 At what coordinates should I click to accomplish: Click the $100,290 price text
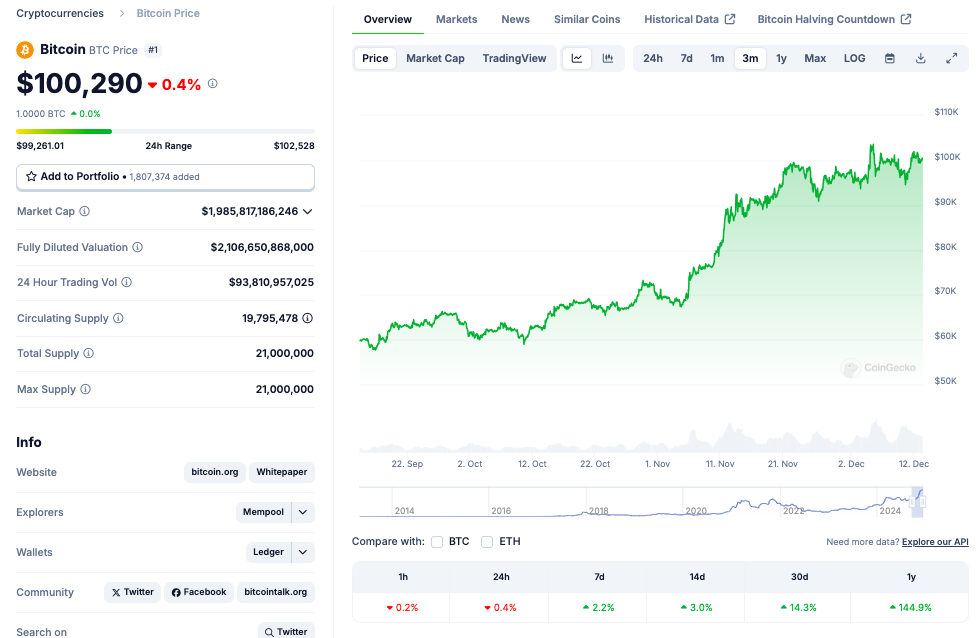tap(79, 84)
